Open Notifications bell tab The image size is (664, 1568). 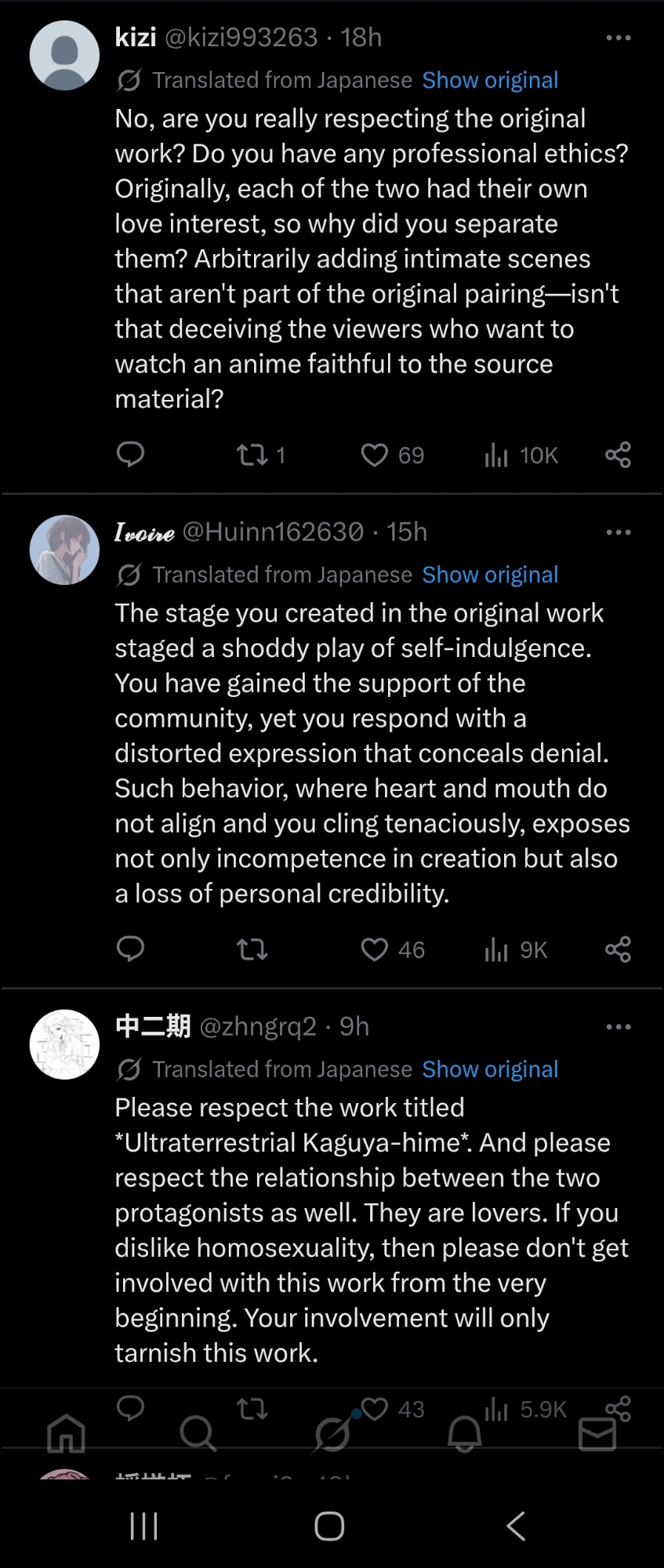click(x=464, y=1434)
